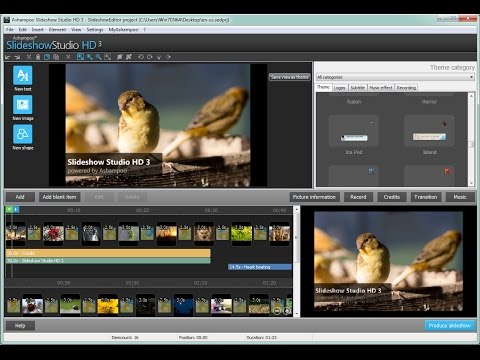The height and width of the screenshot is (360, 480).
Task: Open the File menu
Action: click(10, 30)
